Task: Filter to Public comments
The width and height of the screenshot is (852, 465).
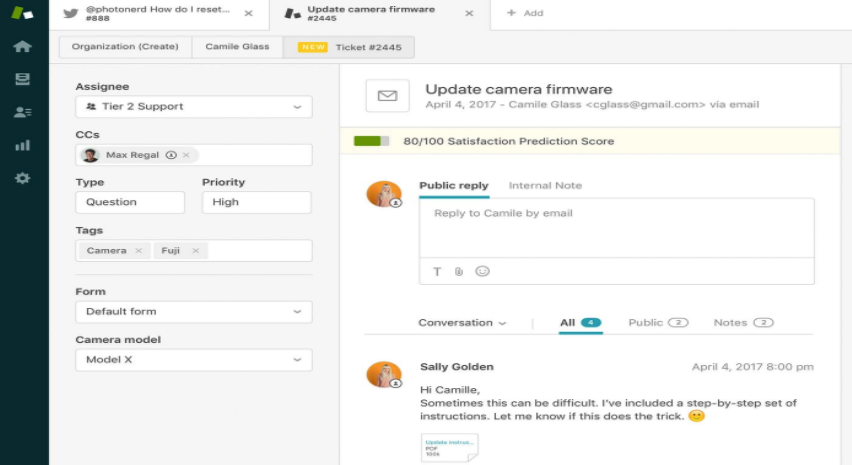Action: click(x=658, y=323)
